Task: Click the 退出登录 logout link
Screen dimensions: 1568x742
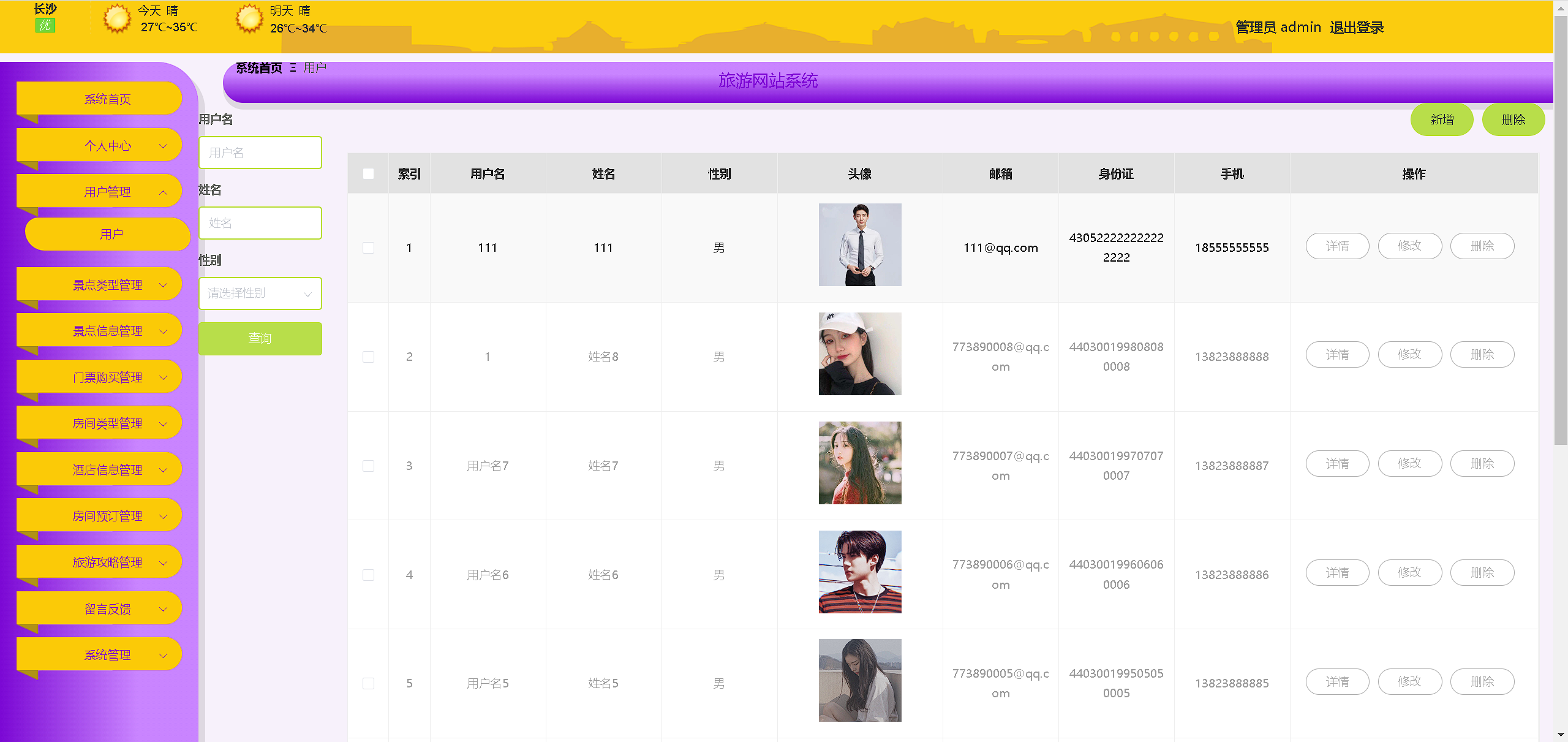Action: pyautogui.click(x=1356, y=28)
